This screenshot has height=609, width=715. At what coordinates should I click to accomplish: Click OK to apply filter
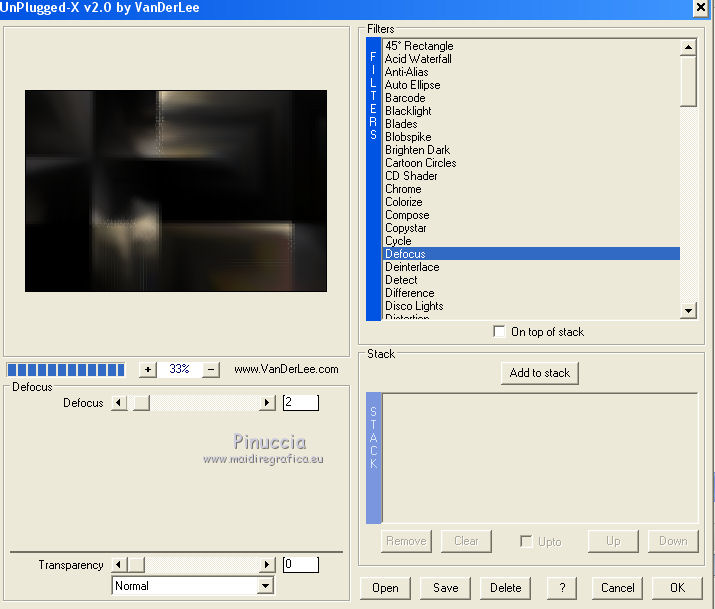point(677,588)
